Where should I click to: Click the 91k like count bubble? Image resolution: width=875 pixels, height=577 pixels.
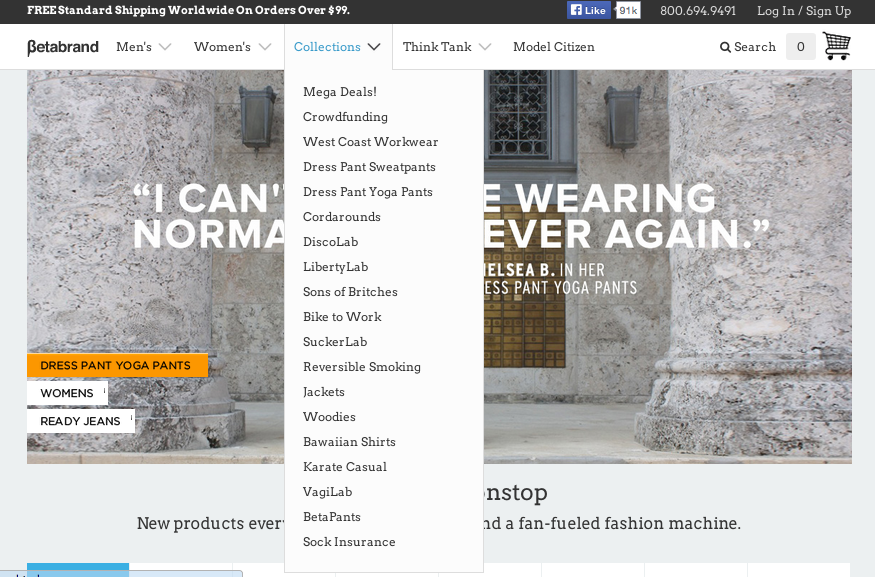coord(628,10)
